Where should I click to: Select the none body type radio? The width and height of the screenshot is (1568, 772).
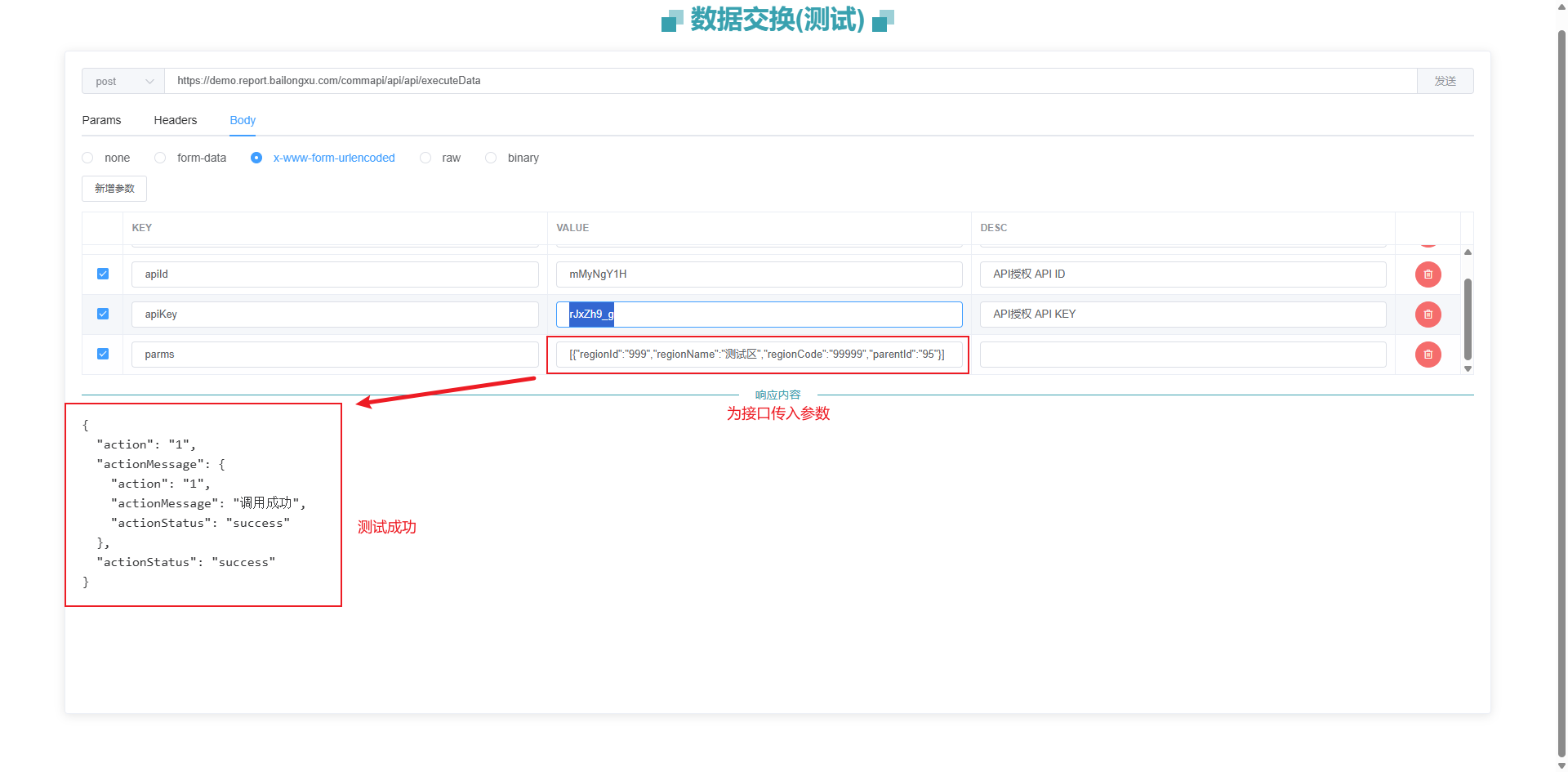(x=88, y=158)
